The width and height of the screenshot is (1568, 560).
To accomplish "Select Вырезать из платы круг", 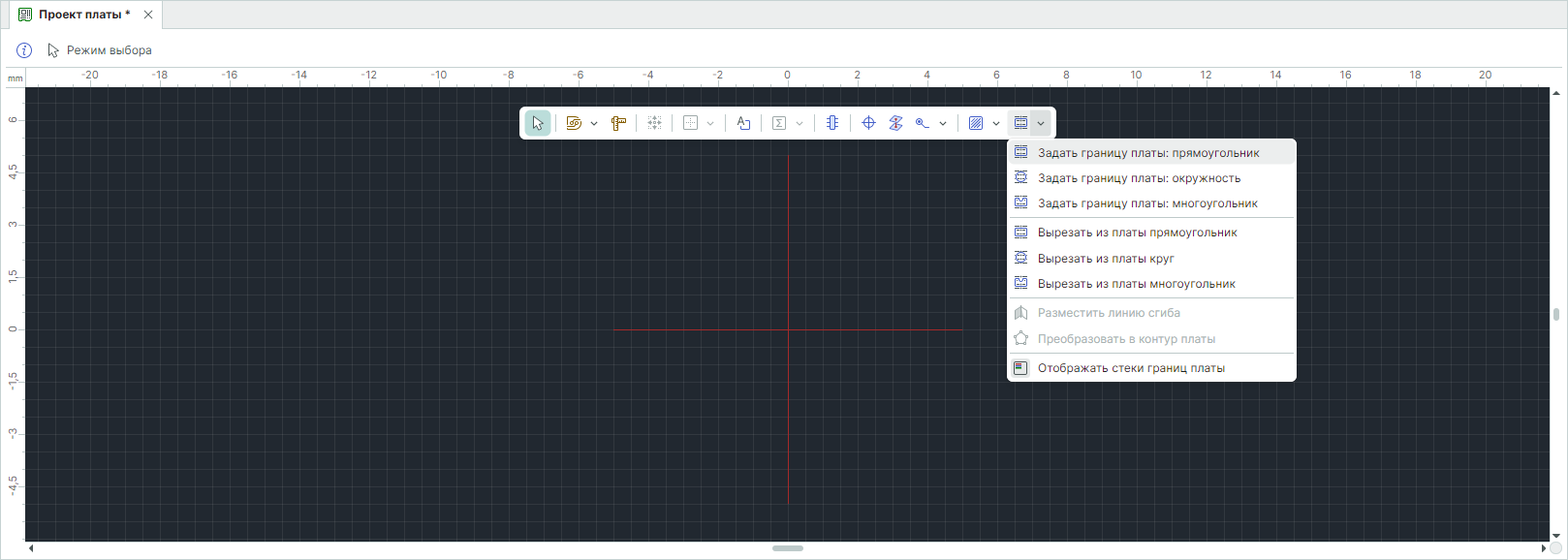I will pos(1106,259).
